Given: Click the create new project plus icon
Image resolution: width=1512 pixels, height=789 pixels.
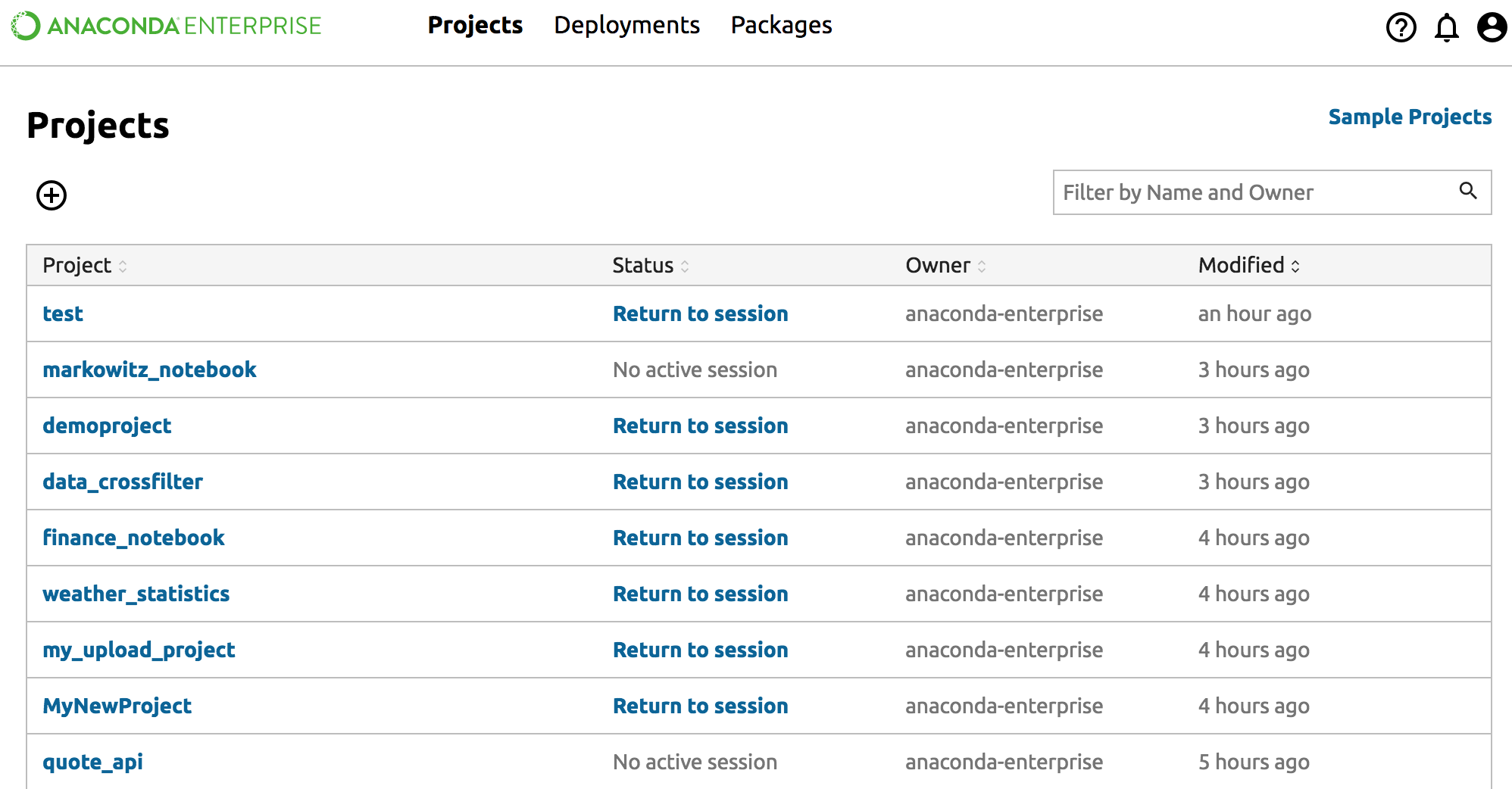Looking at the screenshot, I should (52, 195).
